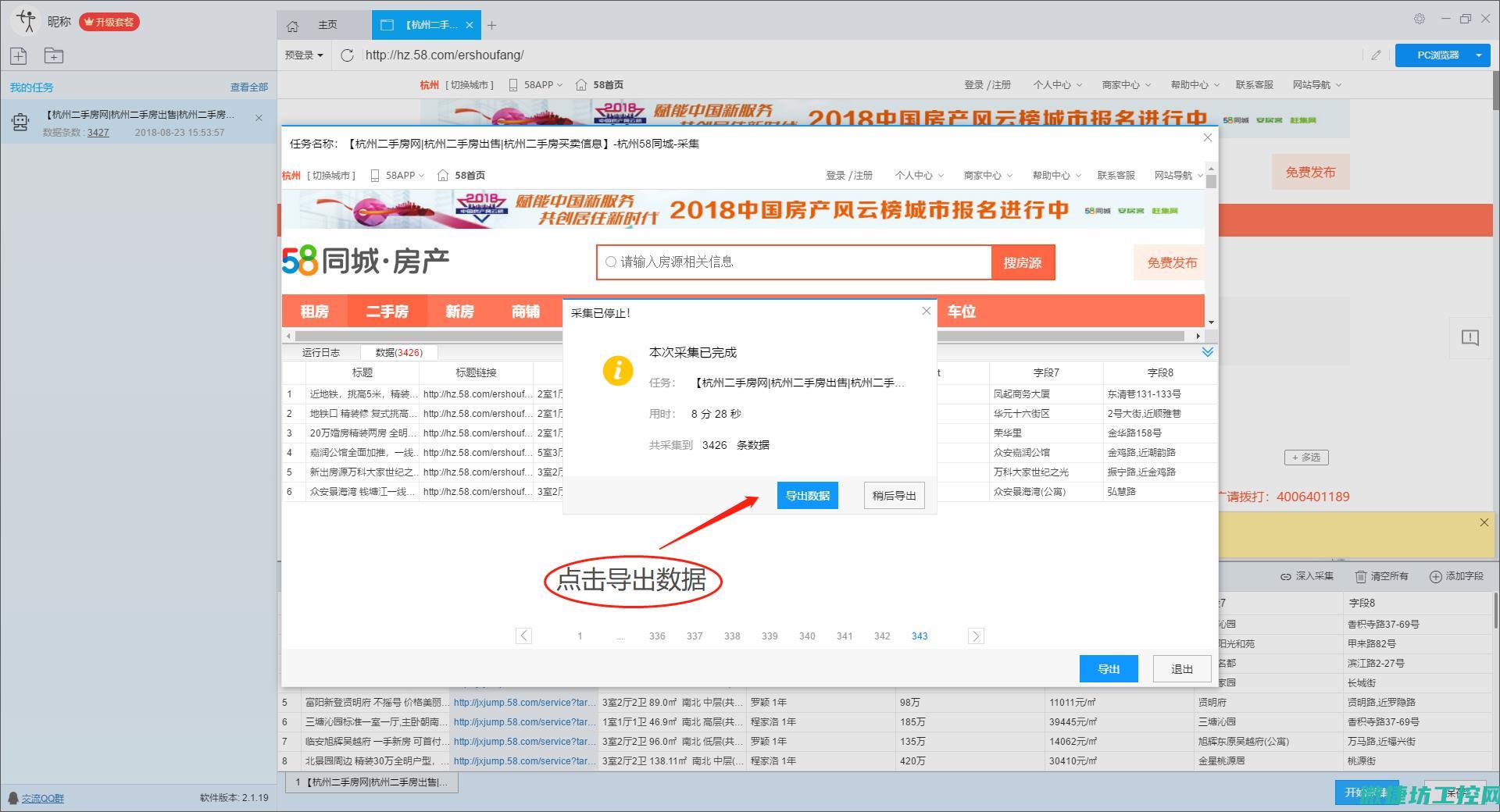Click 深入采集 toolbar item

tap(1307, 576)
